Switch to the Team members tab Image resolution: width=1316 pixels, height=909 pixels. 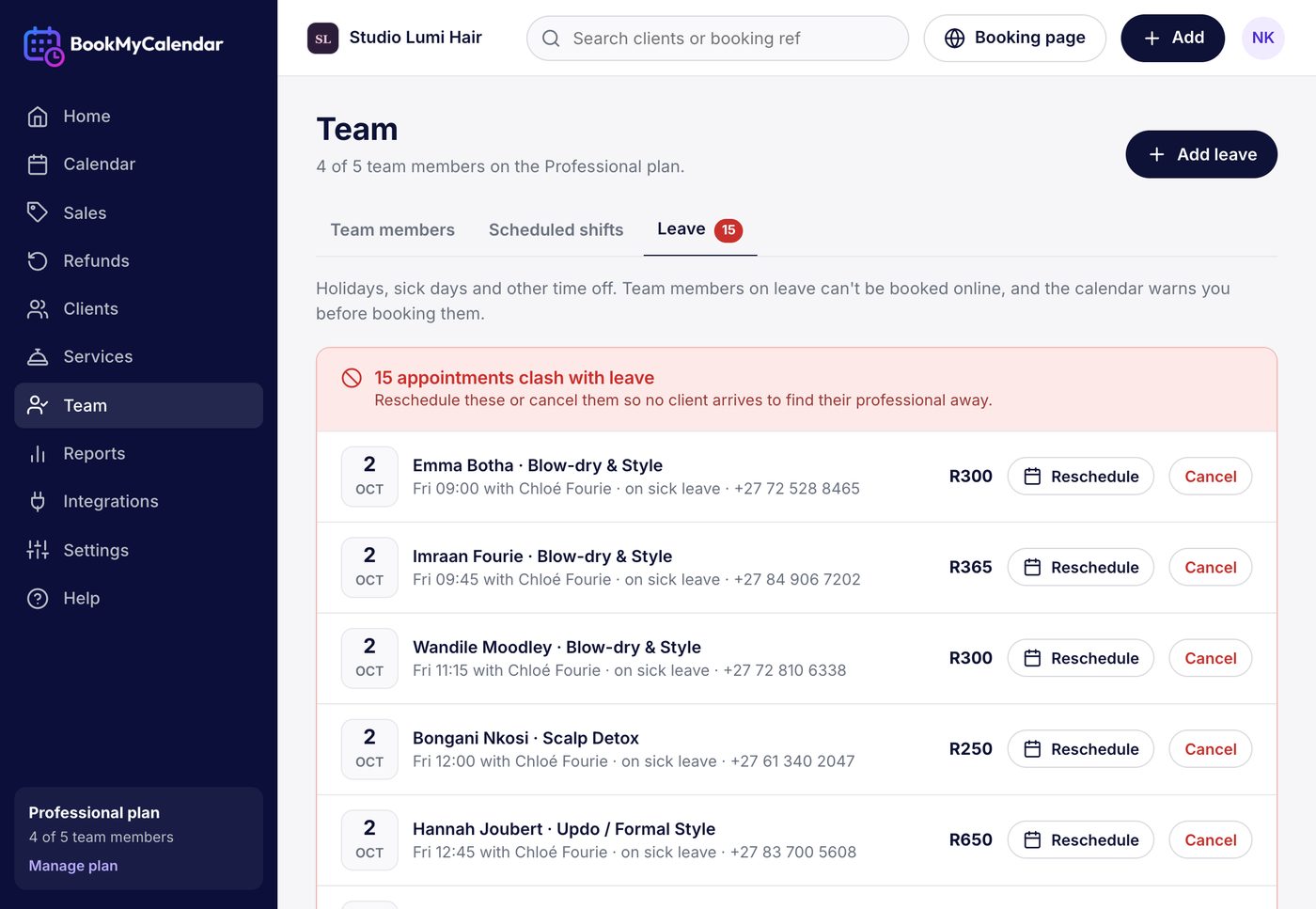pyautogui.click(x=392, y=230)
